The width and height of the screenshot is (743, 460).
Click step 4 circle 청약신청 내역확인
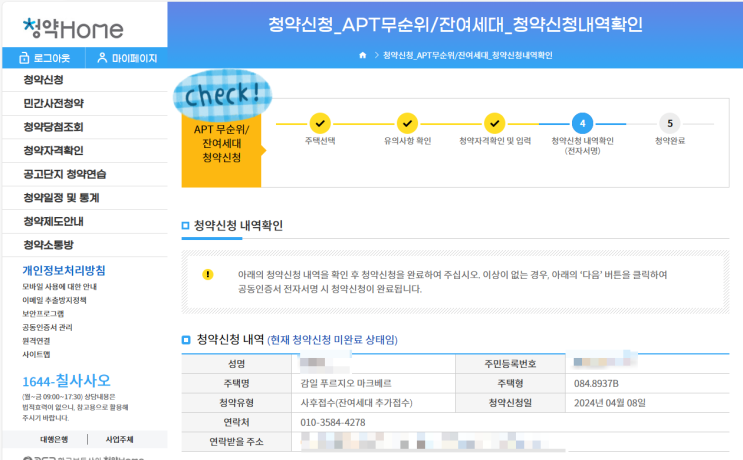tap(582, 124)
